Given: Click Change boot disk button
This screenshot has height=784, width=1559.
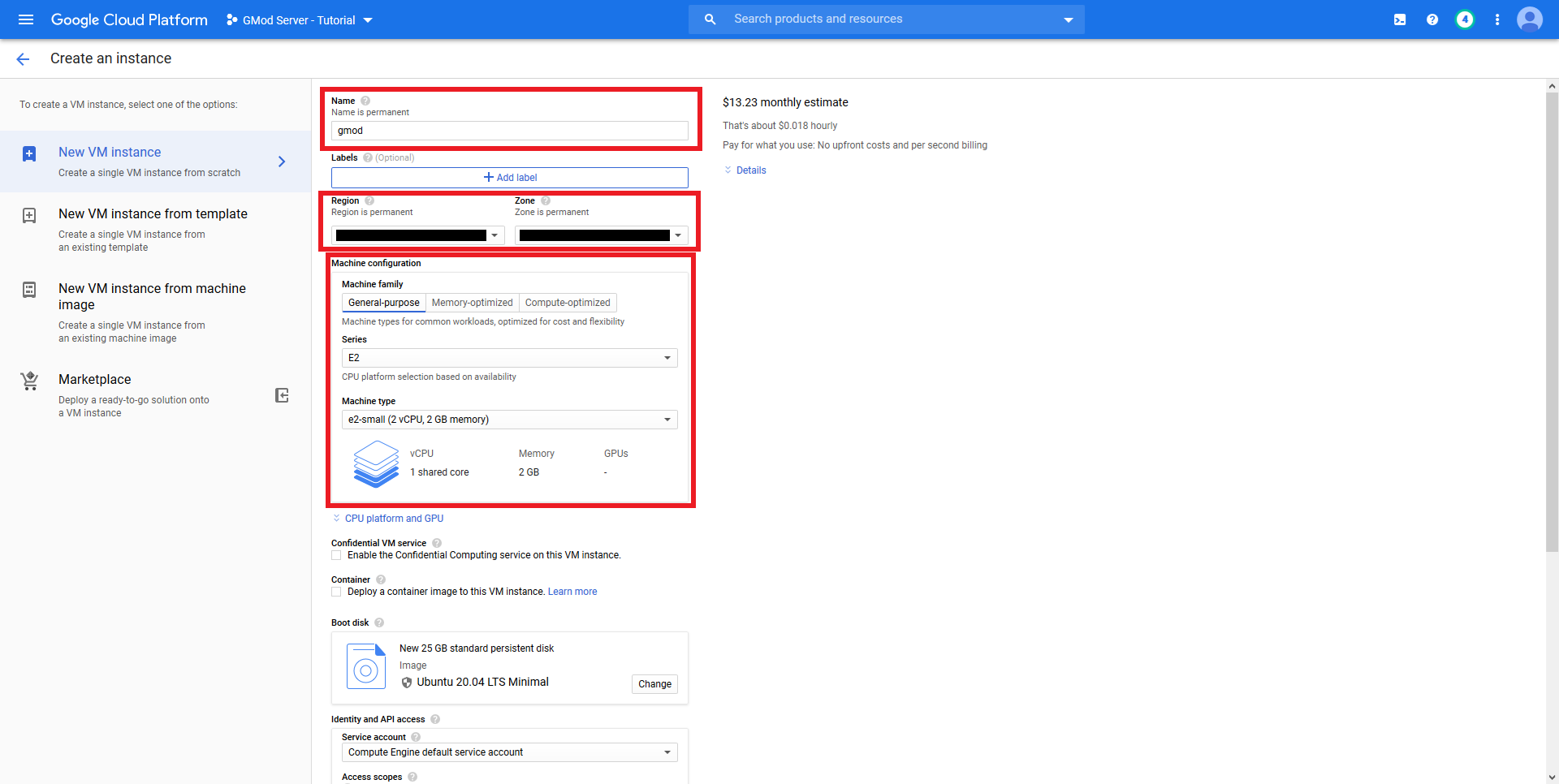Looking at the screenshot, I should click(x=654, y=684).
